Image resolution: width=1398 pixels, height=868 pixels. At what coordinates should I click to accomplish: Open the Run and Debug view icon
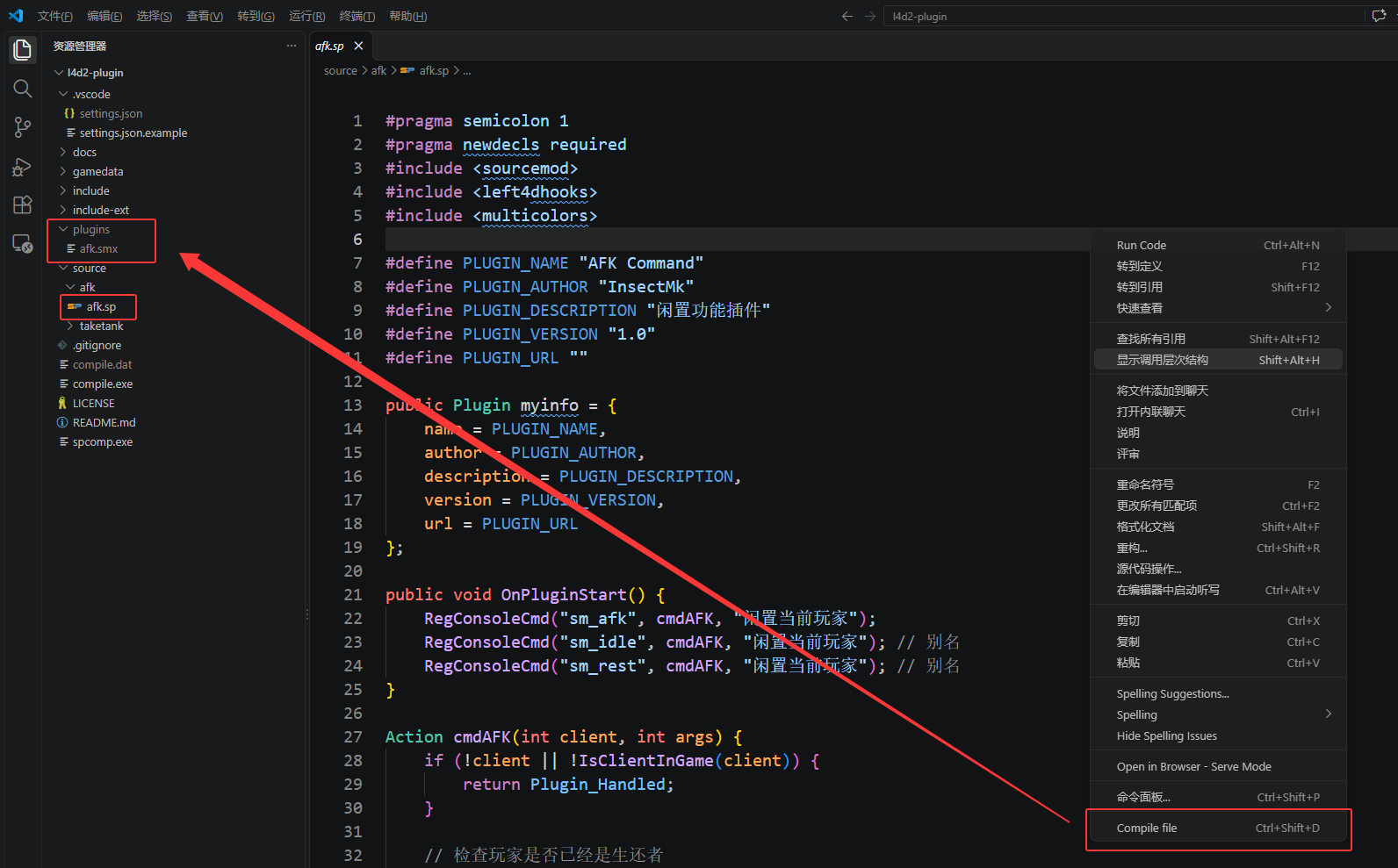click(x=23, y=167)
